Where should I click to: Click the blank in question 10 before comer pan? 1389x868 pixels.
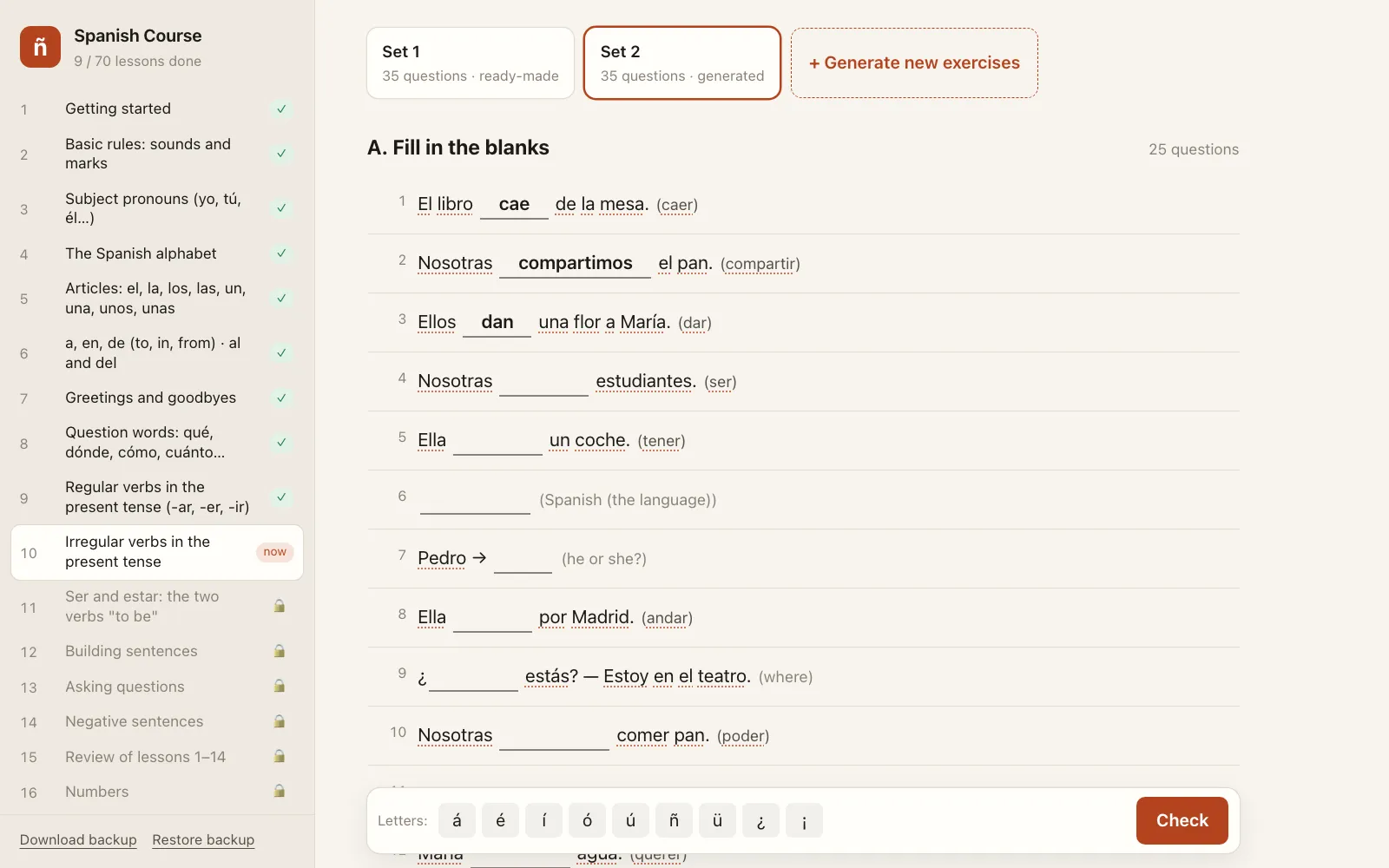(x=555, y=736)
